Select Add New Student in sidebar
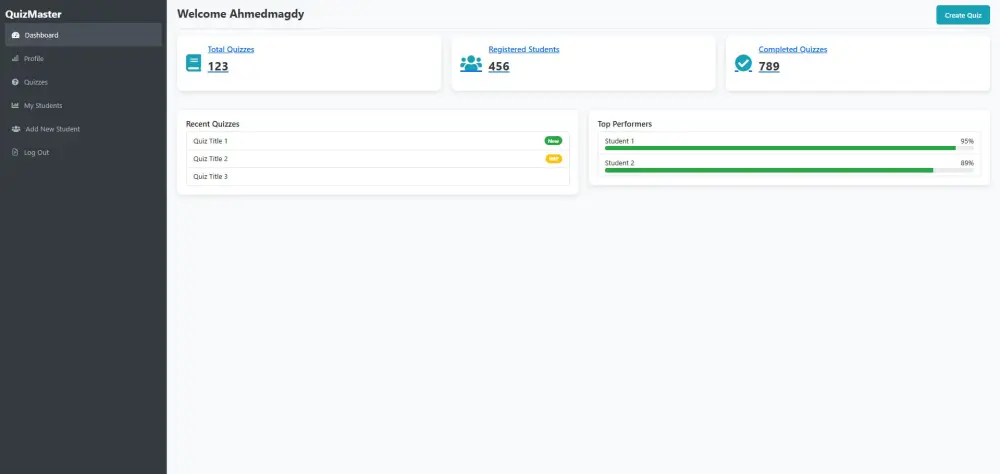The width and height of the screenshot is (1000, 474). click(x=83, y=129)
